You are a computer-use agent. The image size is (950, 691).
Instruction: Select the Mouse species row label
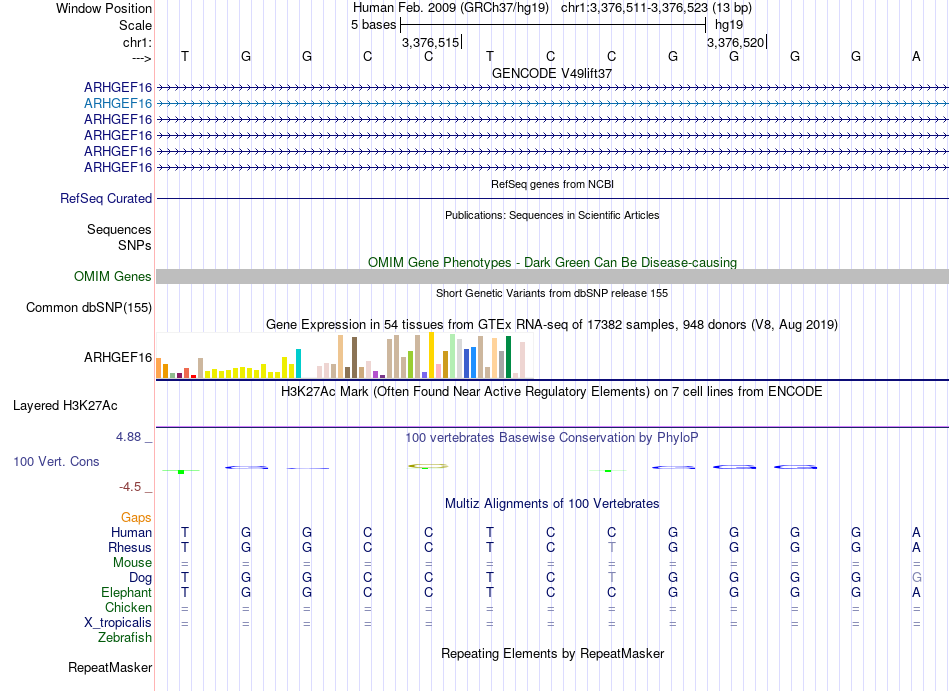(x=132, y=563)
